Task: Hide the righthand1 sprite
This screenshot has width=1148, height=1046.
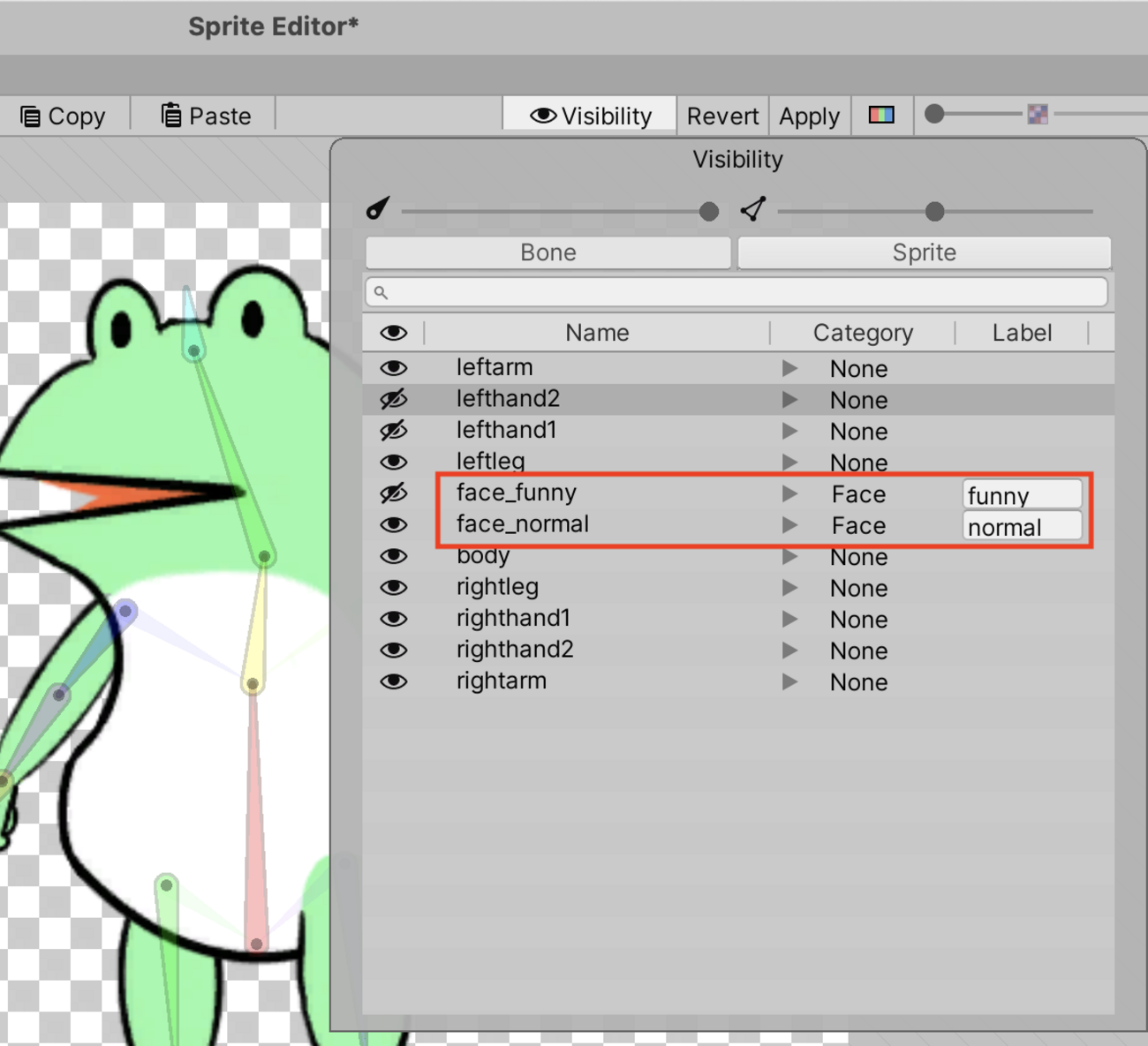Action: tap(394, 619)
